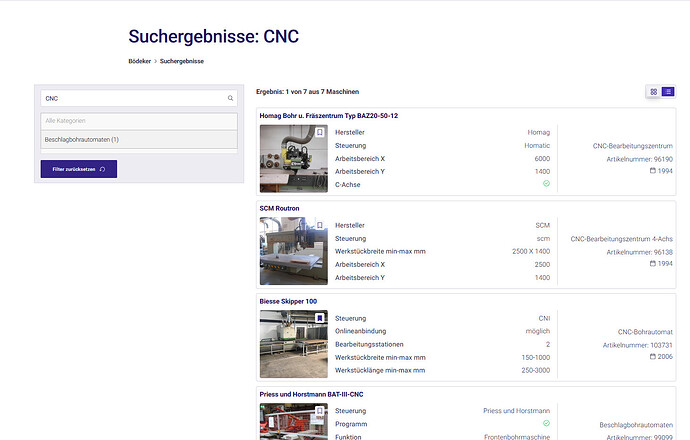This screenshot has height=440, width=690.
Task: Bookmark the Priess und Horstmann BAT-III-CNC
Action: (x=320, y=411)
